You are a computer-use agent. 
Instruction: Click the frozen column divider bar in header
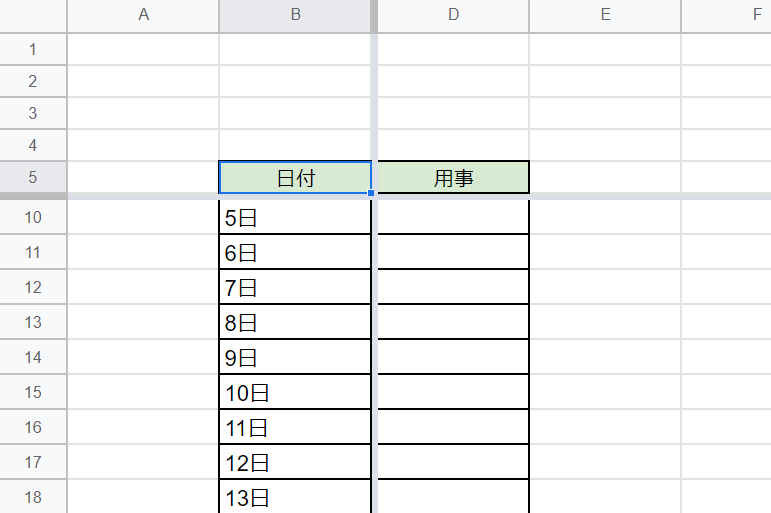point(374,16)
